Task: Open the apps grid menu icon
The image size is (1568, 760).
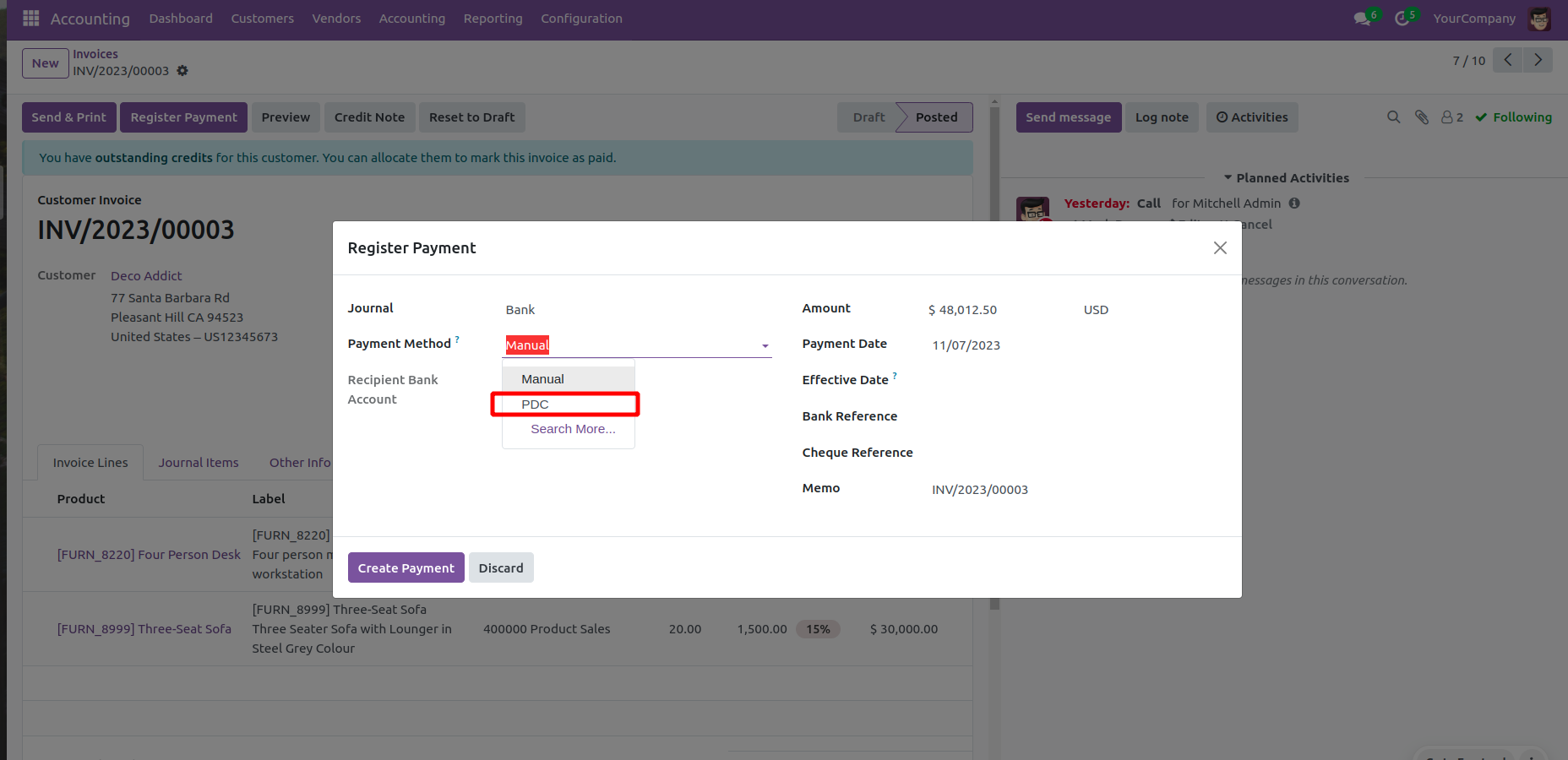Action: point(31,18)
